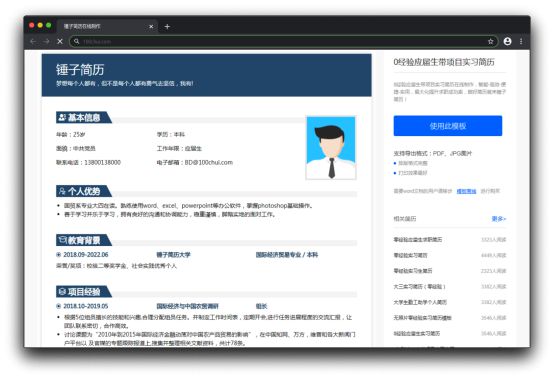Click the resume profile photo
The image size is (554, 380).
(x=331, y=148)
